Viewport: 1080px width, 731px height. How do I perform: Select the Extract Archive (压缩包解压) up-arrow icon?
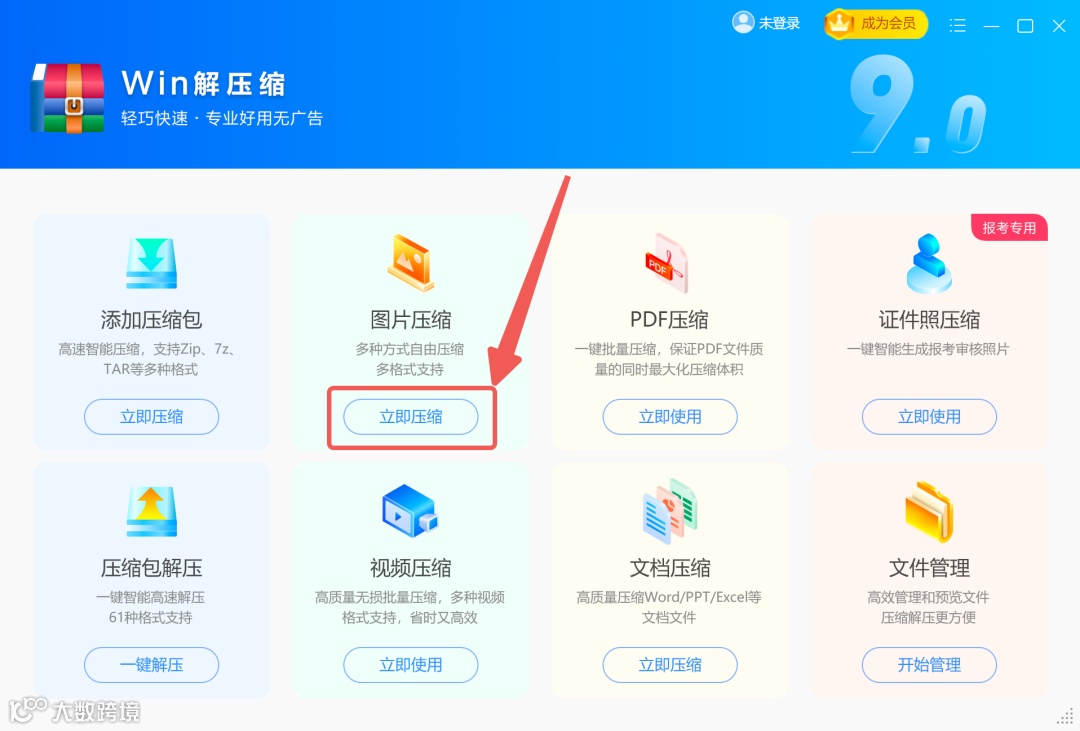[x=152, y=511]
